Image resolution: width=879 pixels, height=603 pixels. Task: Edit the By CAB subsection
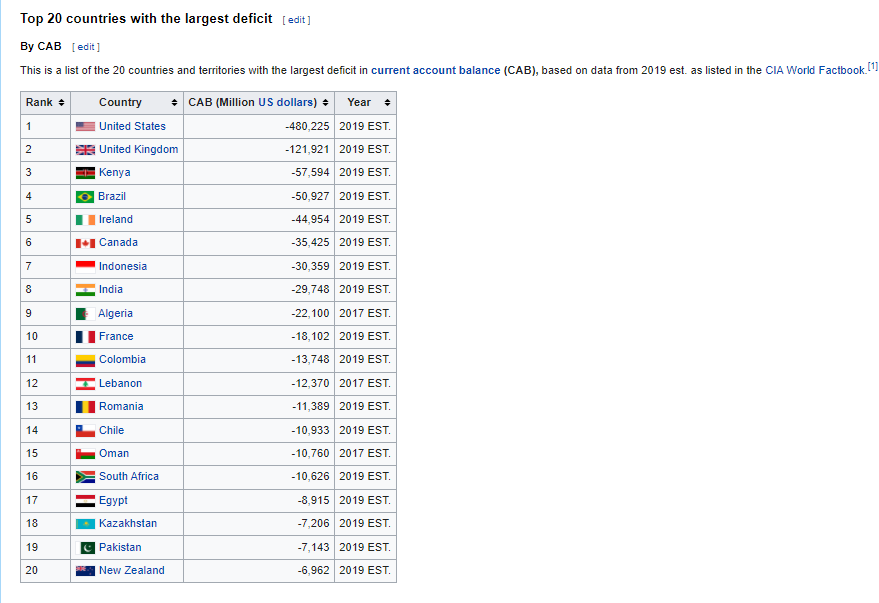point(86,47)
